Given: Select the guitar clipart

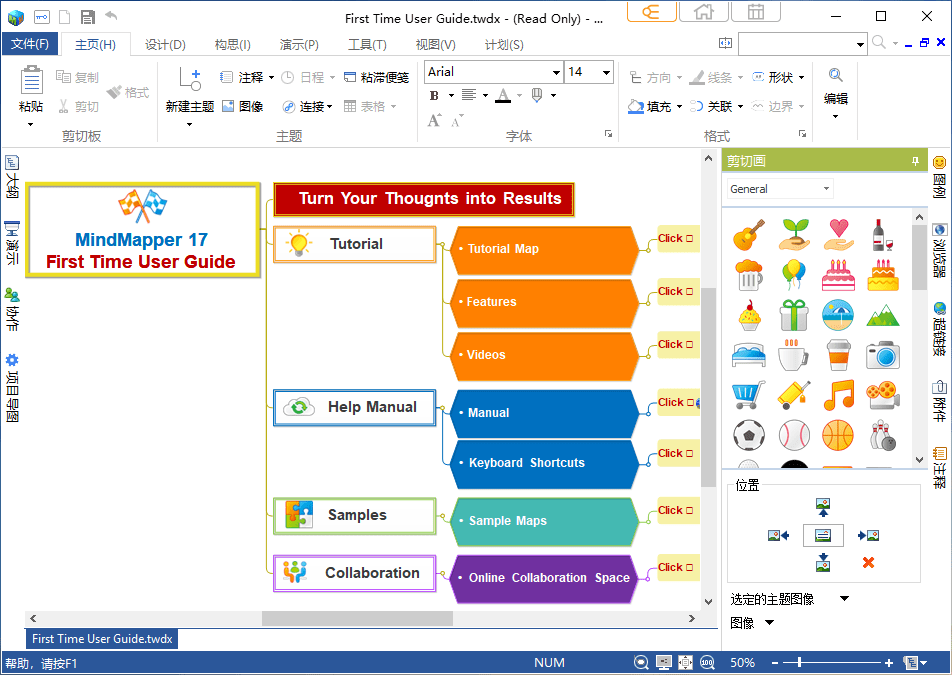Looking at the screenshot, I should pyautogui.click(x=749, y=235).
